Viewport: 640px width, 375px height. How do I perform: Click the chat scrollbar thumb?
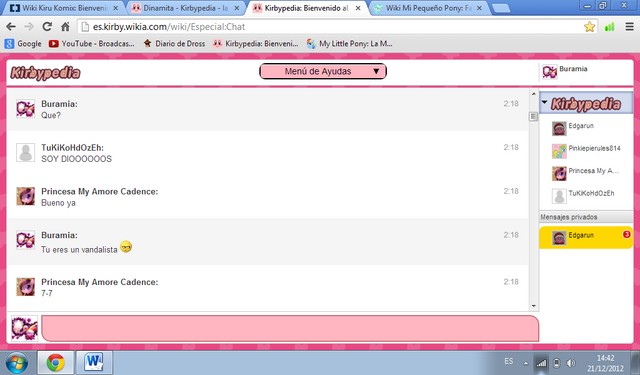coord(533,116)
